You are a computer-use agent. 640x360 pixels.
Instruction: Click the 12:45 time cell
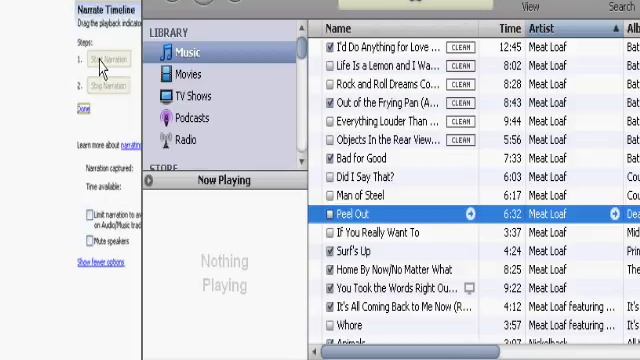tap(510, 47)
